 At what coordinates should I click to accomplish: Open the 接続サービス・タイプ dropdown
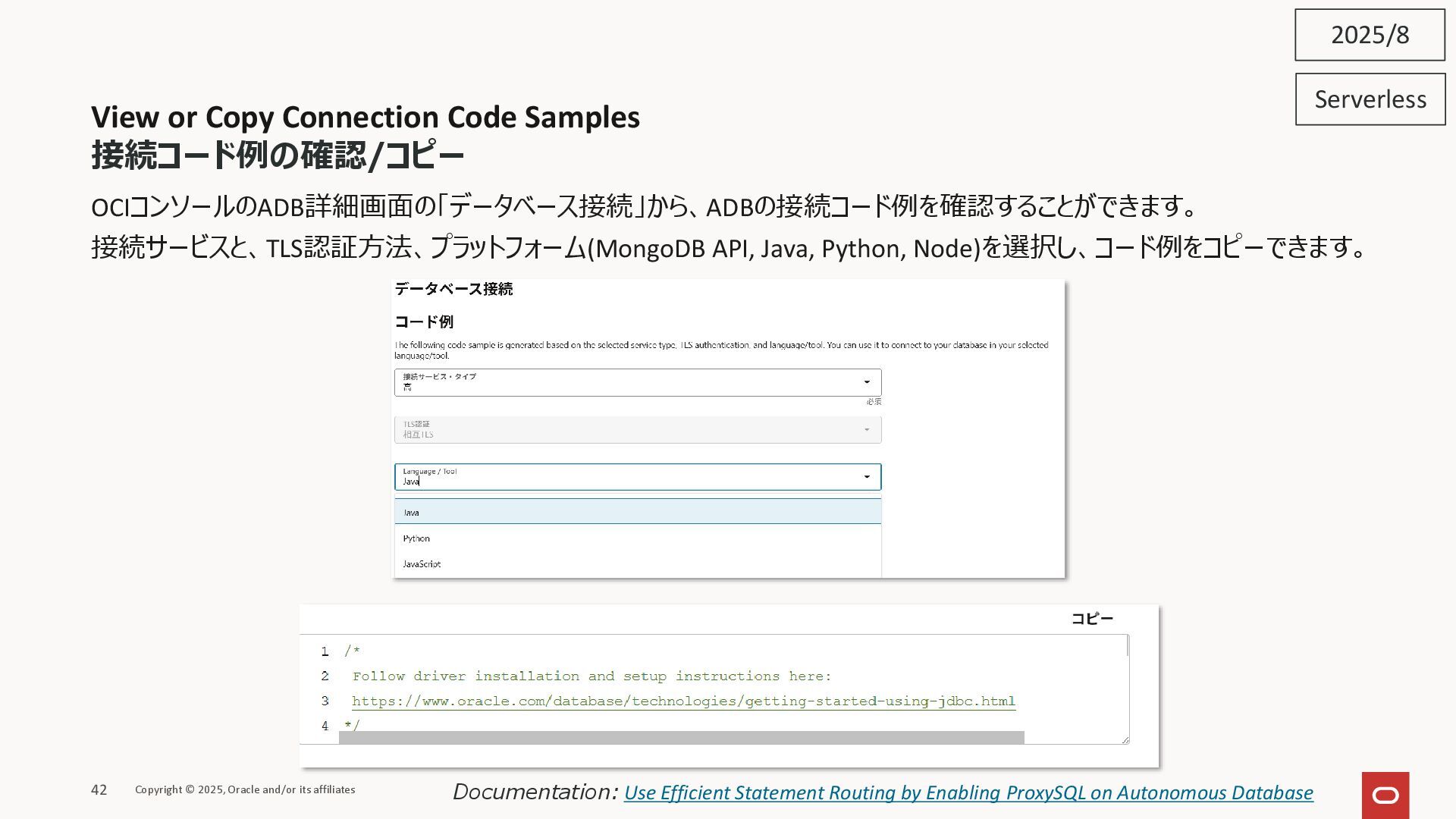pos(638,382)
